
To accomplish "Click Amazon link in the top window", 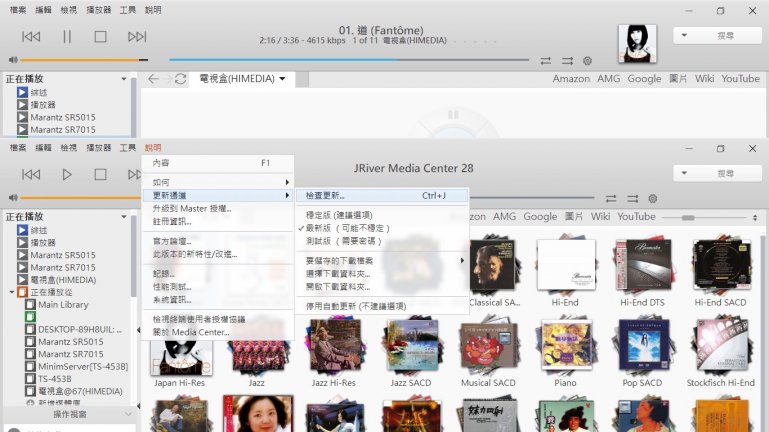I will click(x=571, y=79).
